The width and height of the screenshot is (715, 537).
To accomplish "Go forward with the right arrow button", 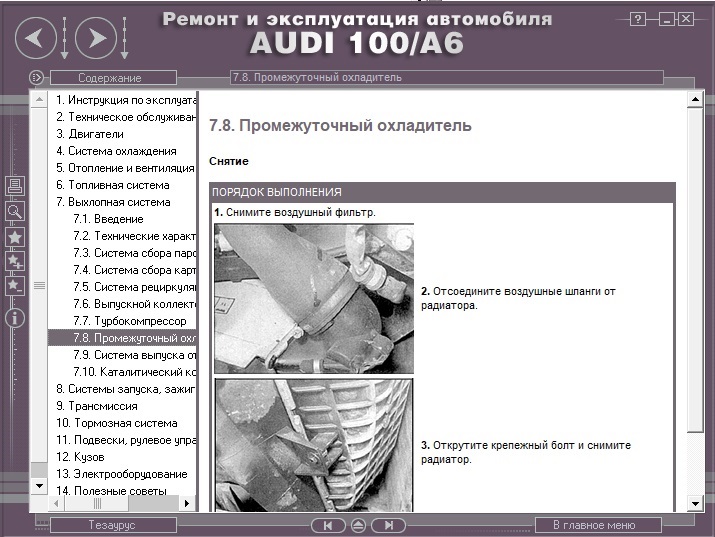I will 96,38.
